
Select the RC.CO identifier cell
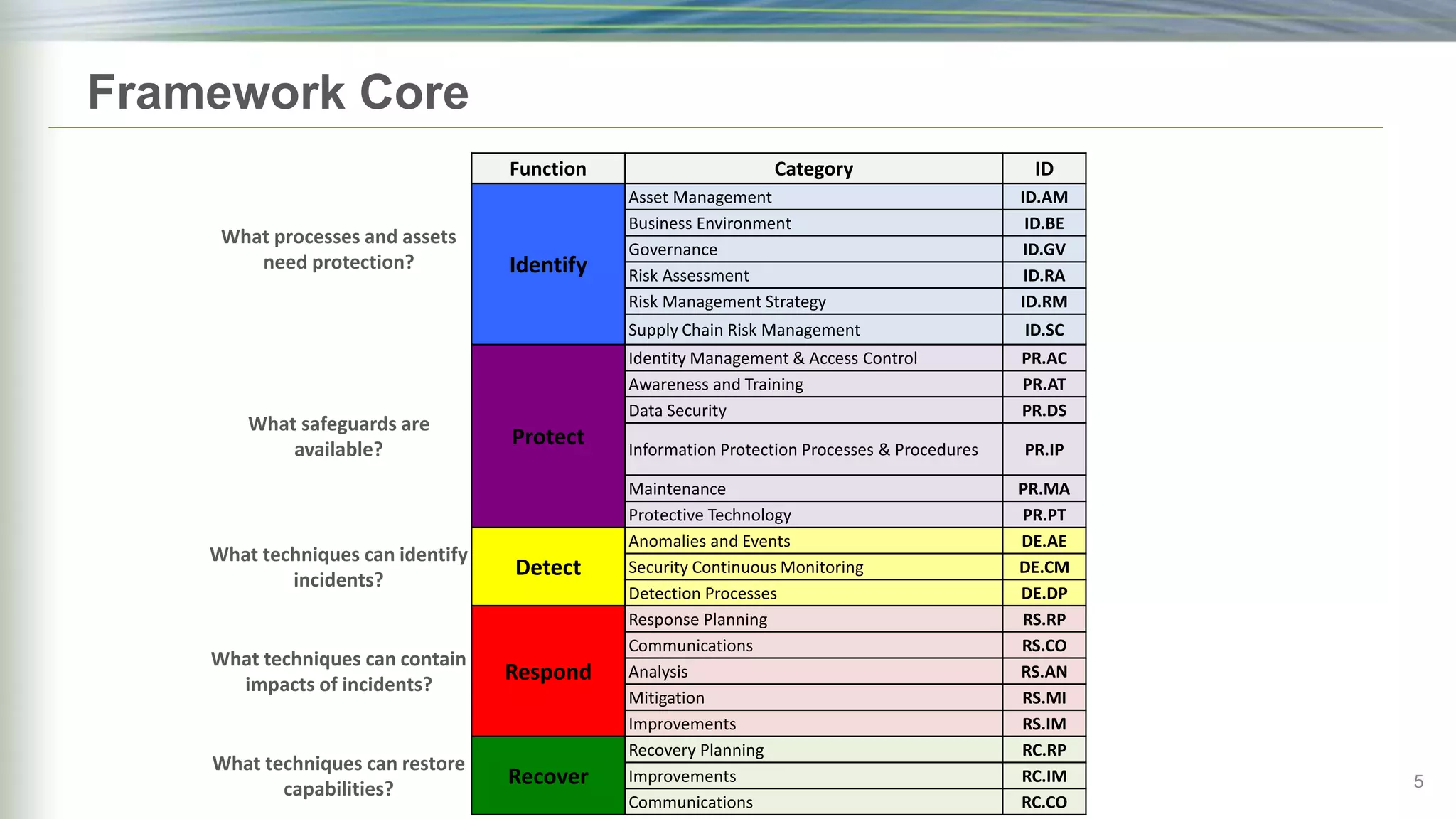[x=1044, y=802]
